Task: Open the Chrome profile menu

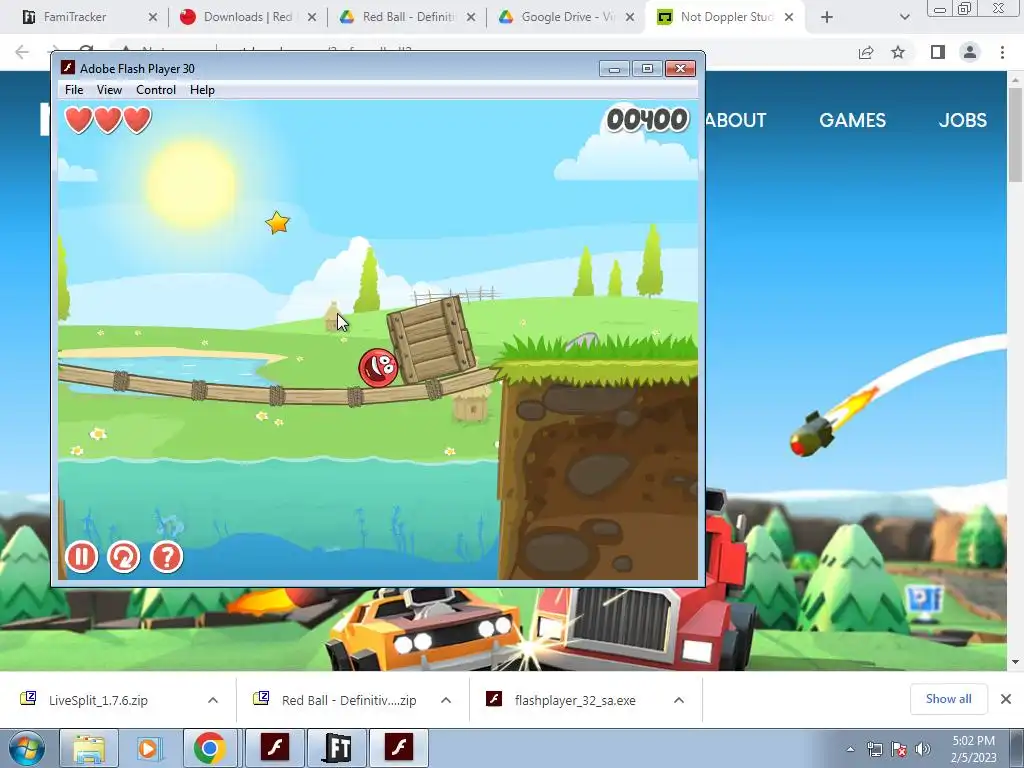Action: [x=970, y=52]
